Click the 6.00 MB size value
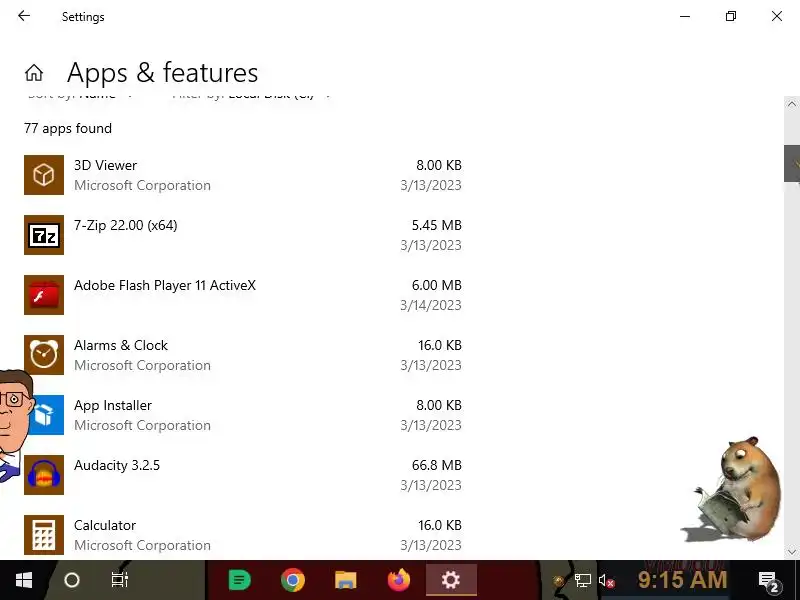Viewport: 800px width, 600px height. 437,285
